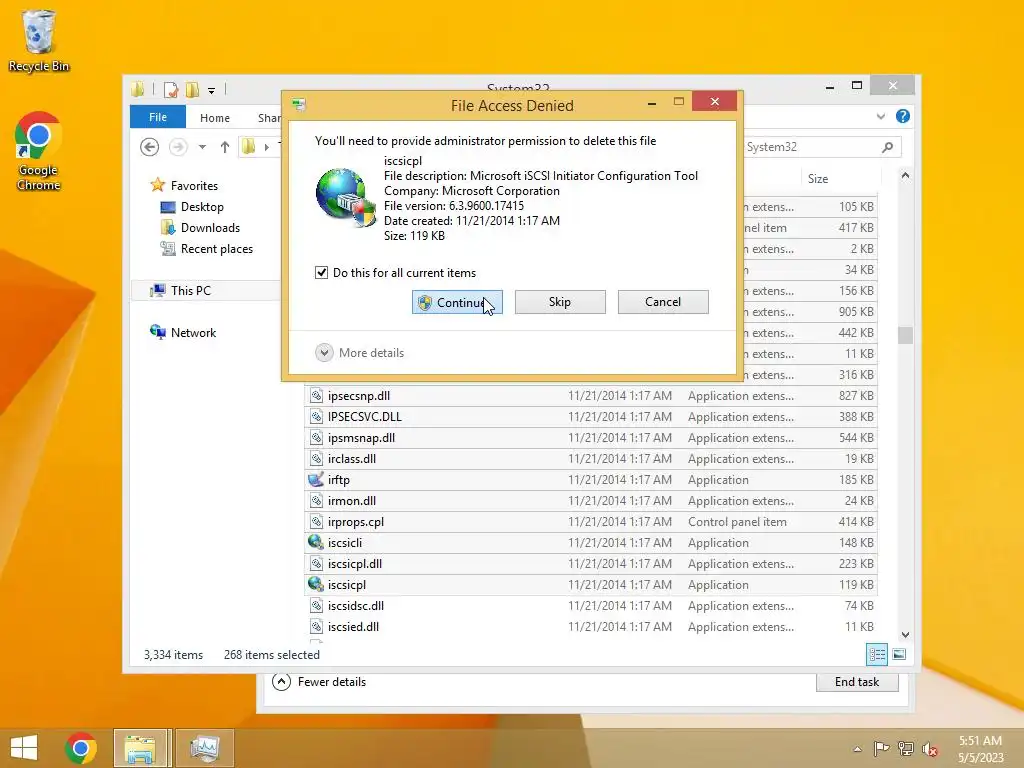Select the irprops.cpl file
This screenshot has width=1024, height=768.
pos(591,522)
